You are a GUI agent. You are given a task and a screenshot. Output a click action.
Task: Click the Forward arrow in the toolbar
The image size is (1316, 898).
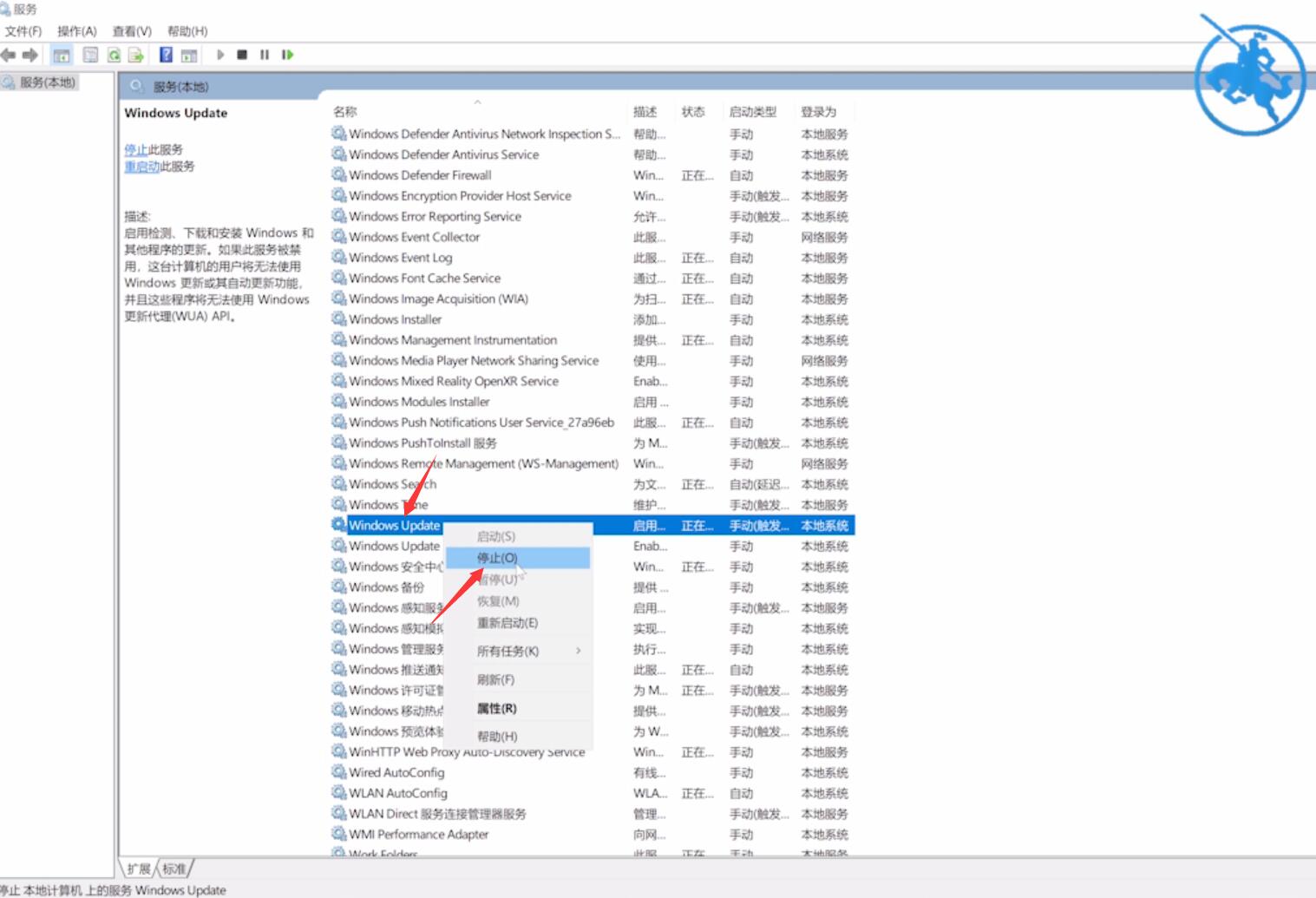(x=30, y=55)
